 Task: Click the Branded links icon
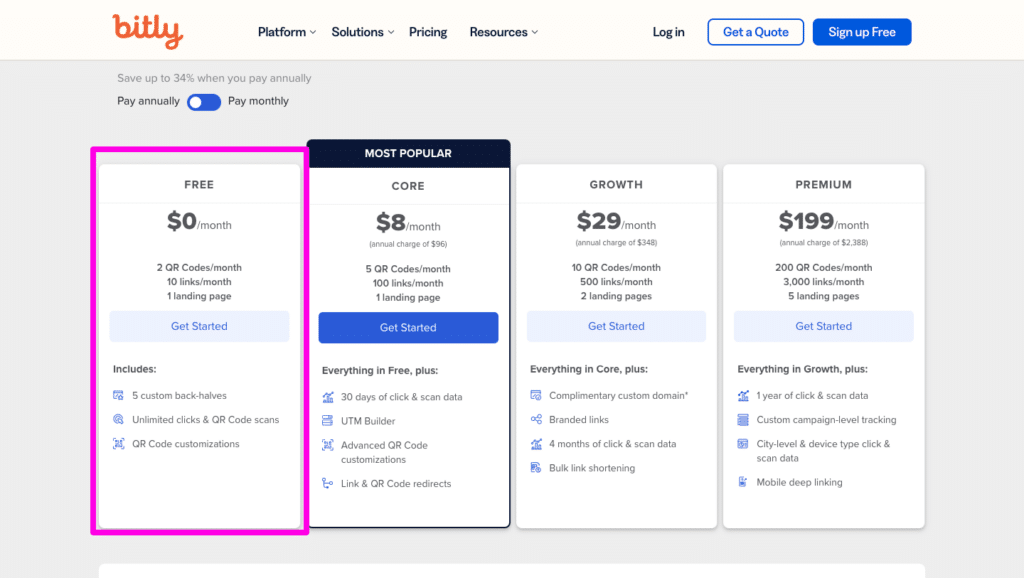tap(536, 419)
